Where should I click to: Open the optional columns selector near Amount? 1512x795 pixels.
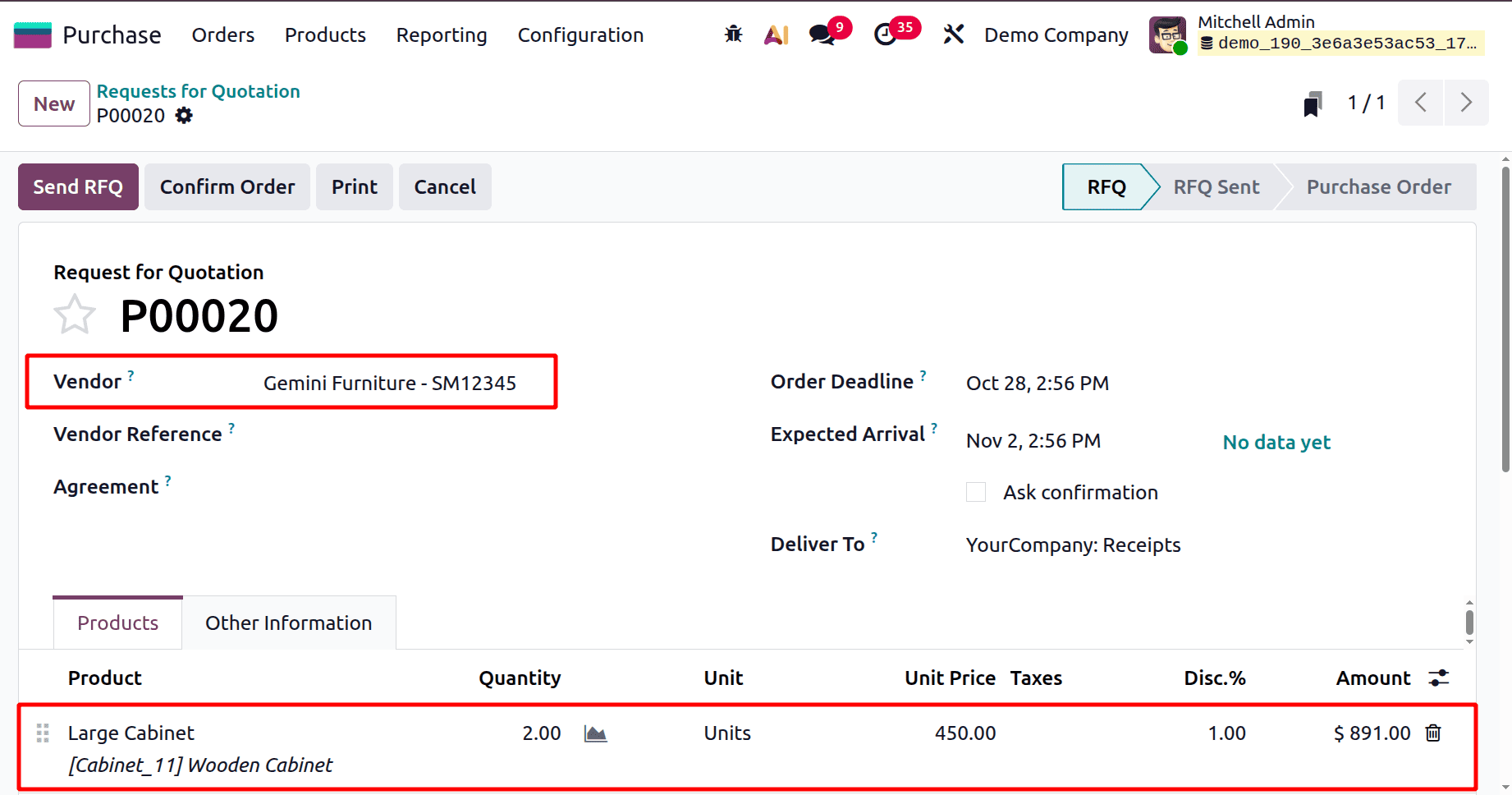point(1439,678)
